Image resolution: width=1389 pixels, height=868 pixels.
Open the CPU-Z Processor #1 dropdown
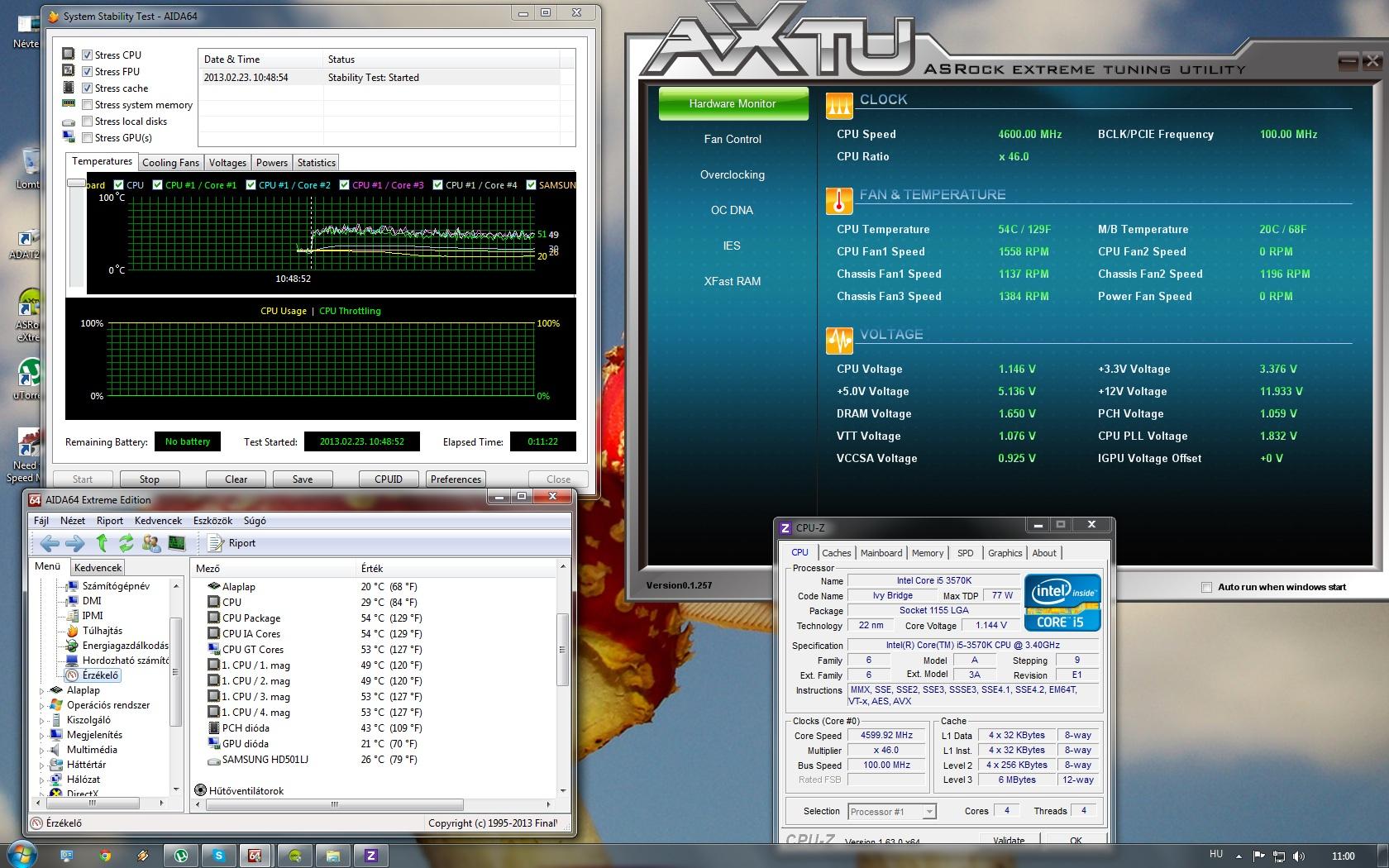tap(892, 811)
